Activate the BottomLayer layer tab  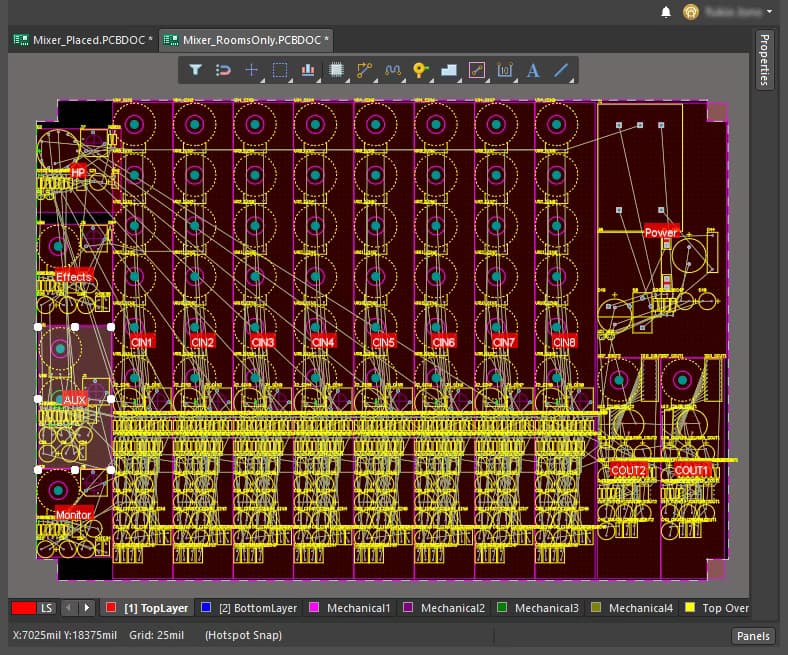tap(249, 608)
